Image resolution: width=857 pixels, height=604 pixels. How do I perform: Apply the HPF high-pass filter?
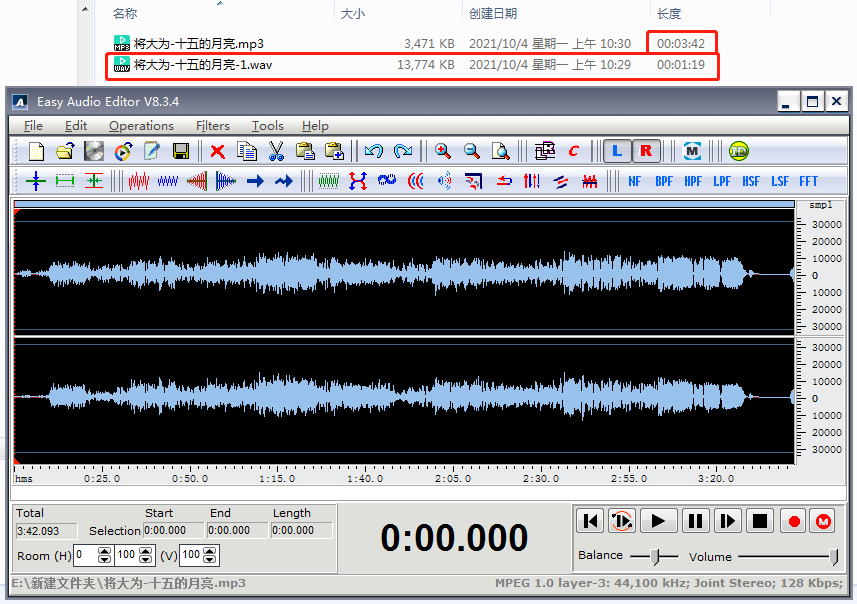[x=691, y=182]
